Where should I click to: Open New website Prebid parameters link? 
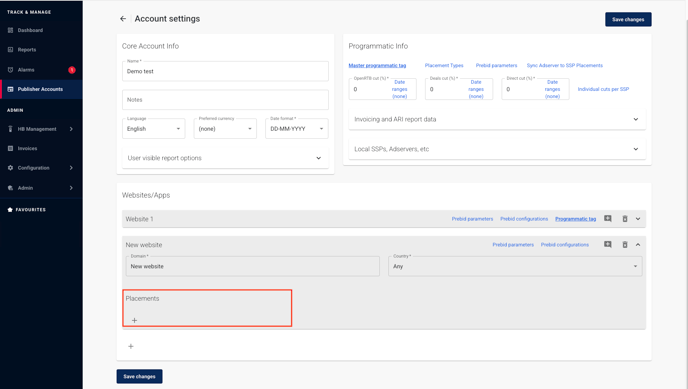(x=513, y=245)
